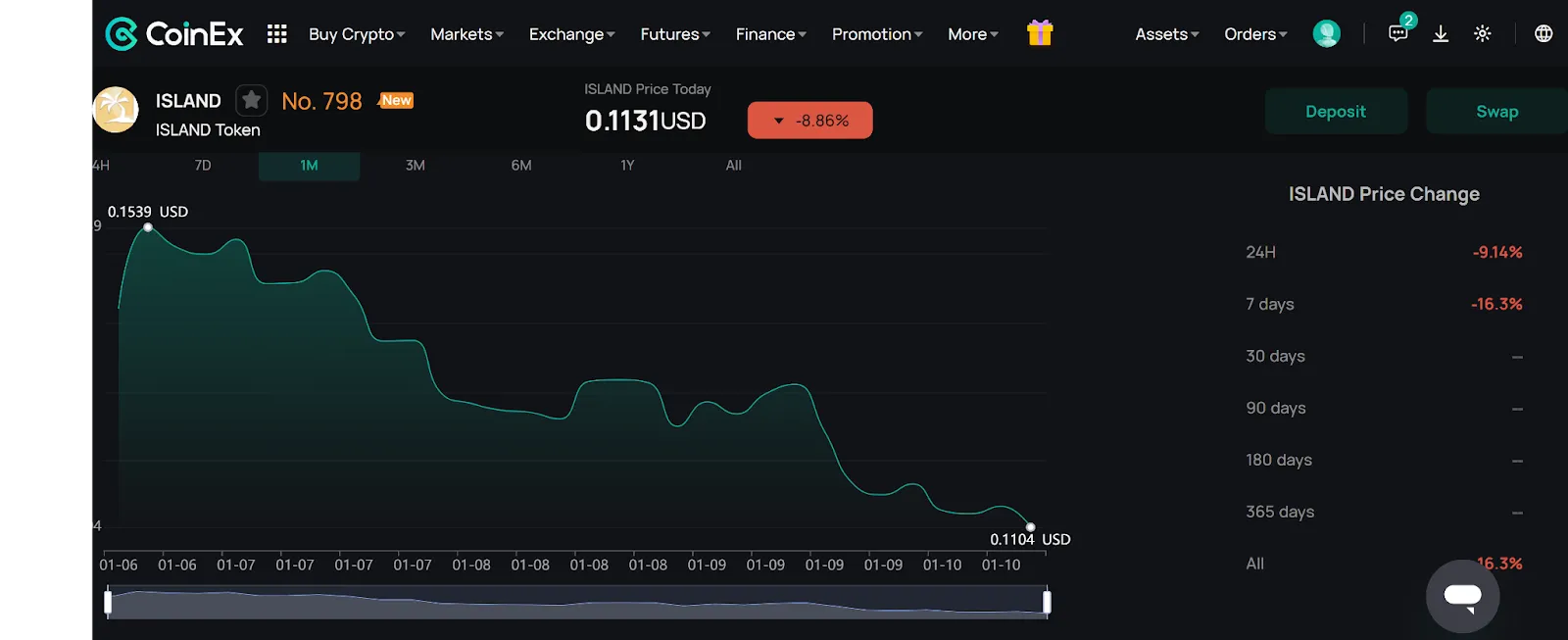Expand the Orders menu

(1255, 34)
